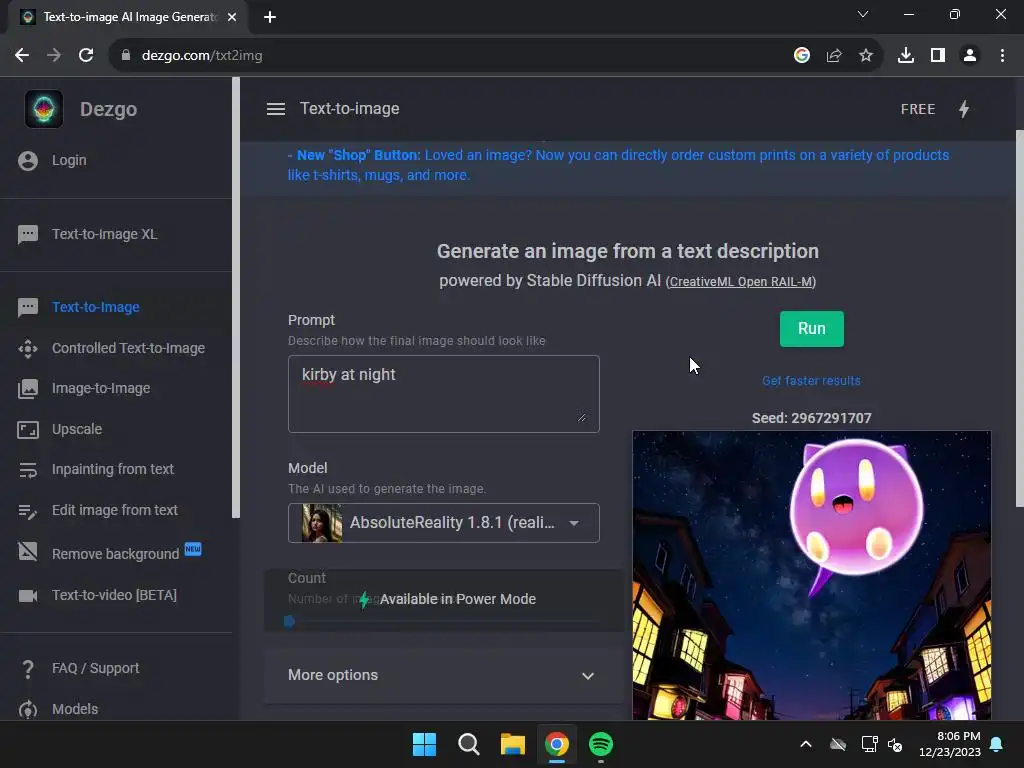This screenshot has height=768, width=1024.
Task: Click the Text-to-video camera icon
Action: click(28, 596)
